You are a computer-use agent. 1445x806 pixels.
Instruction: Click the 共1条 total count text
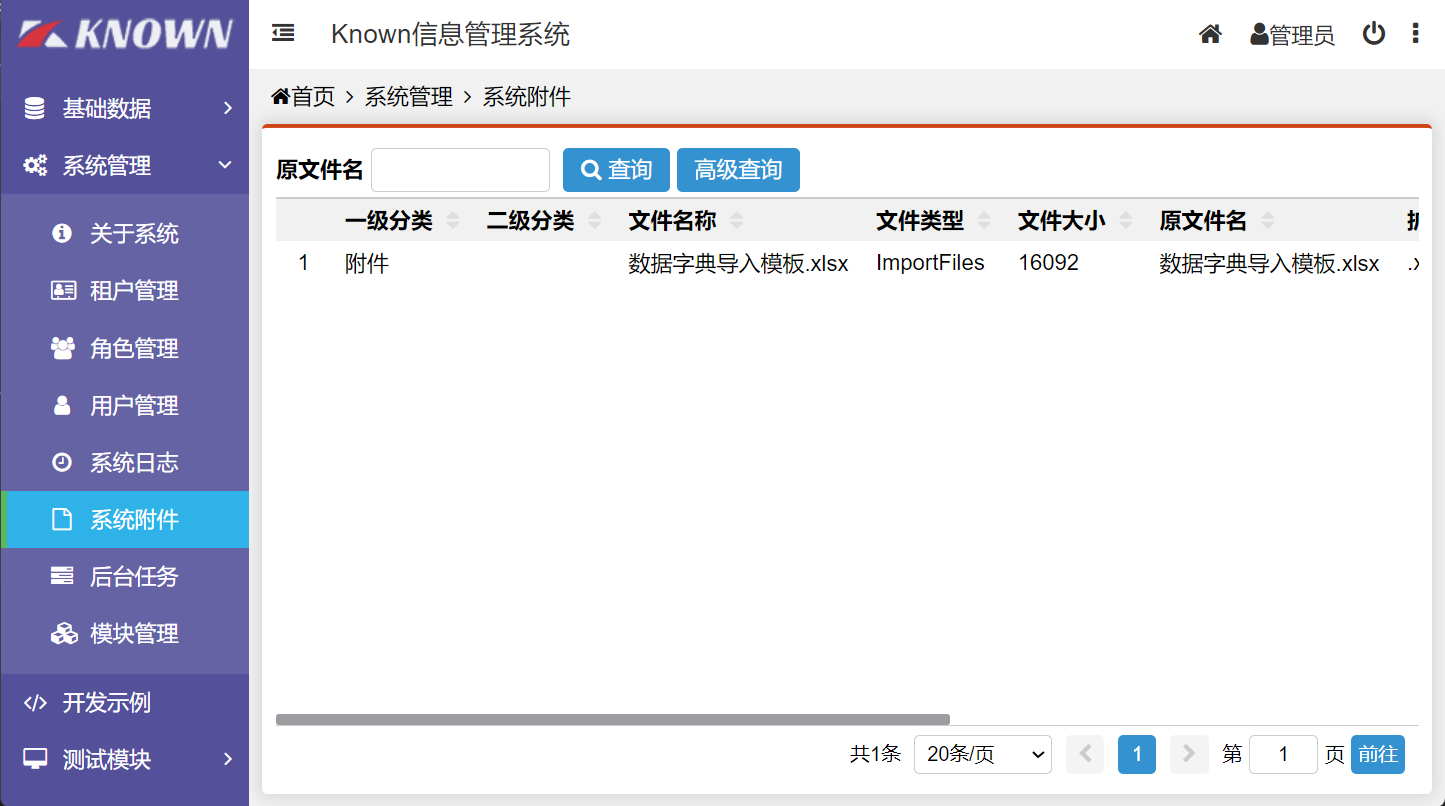(876, 754)
